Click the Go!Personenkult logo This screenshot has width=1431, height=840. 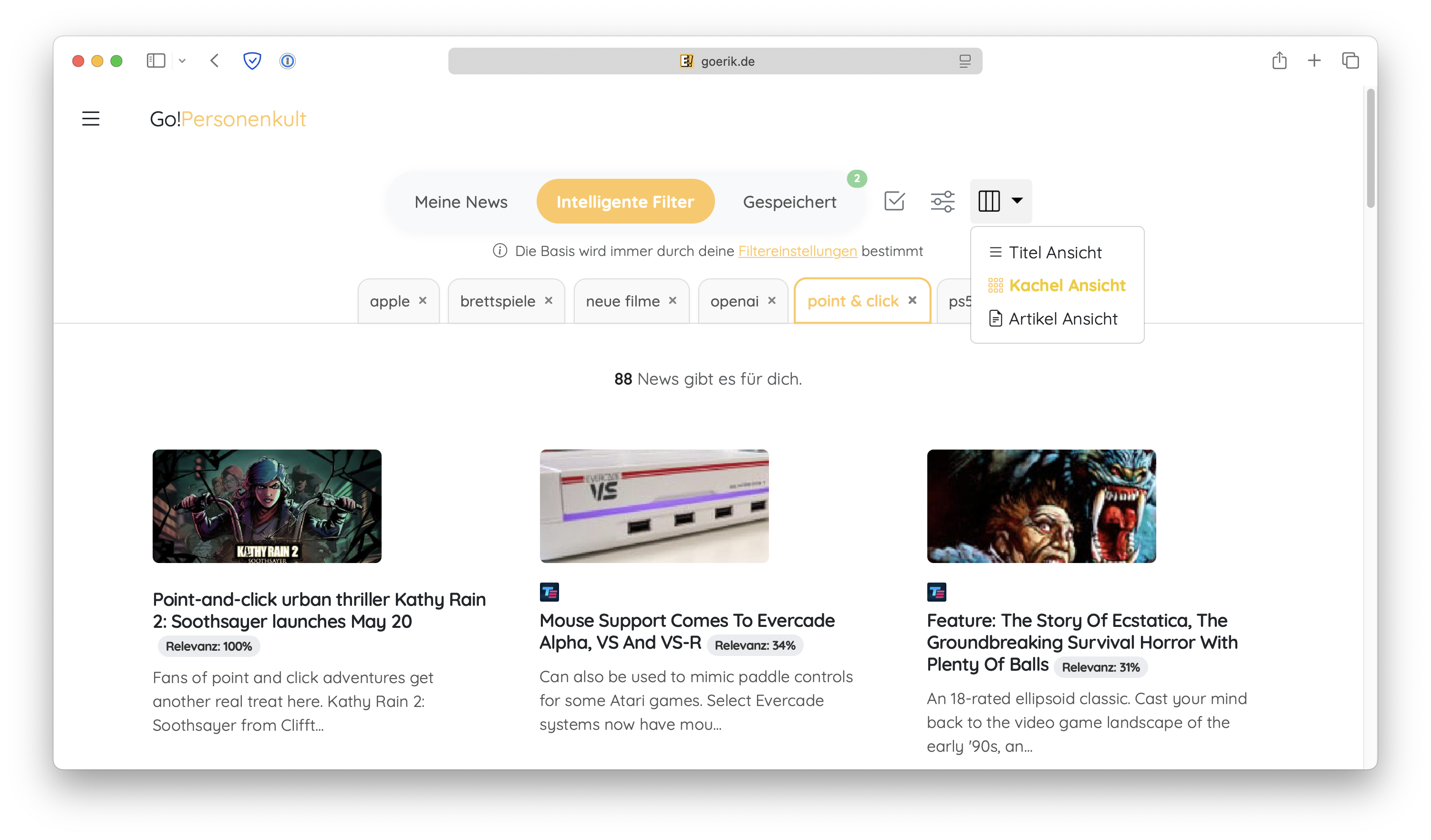228,119
